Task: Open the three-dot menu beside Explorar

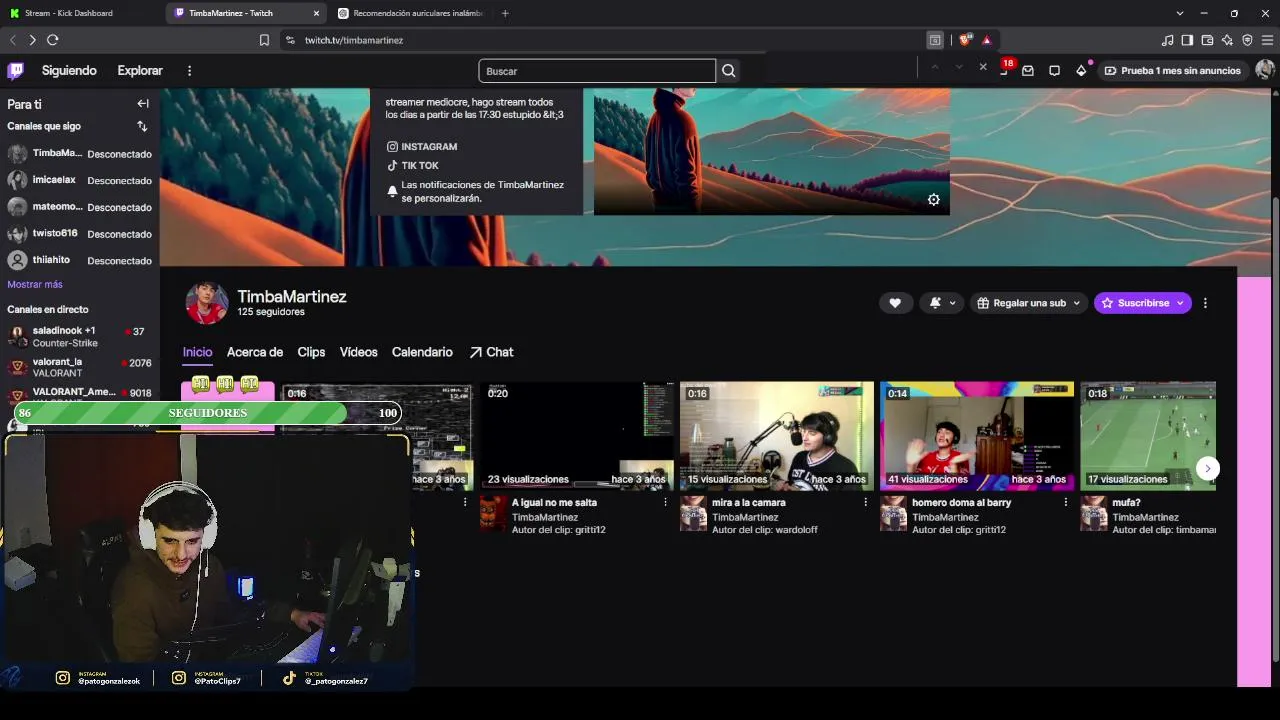Action: click(x=189, y=71)
